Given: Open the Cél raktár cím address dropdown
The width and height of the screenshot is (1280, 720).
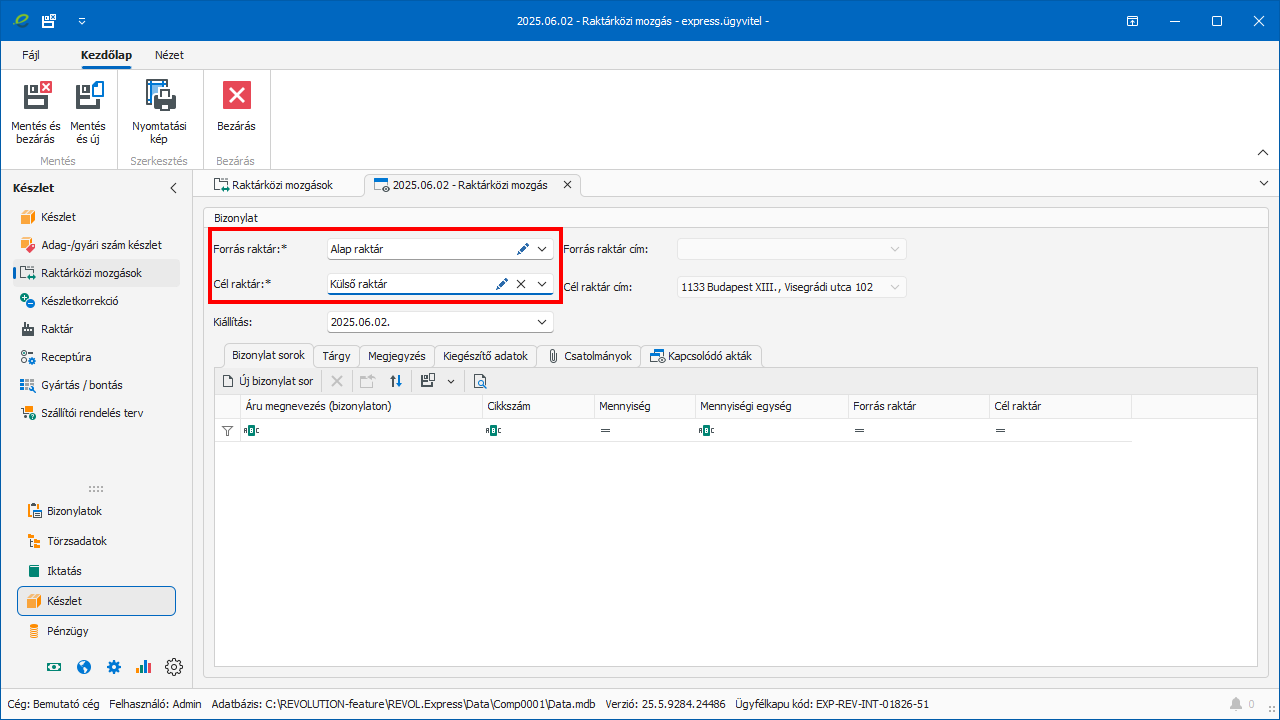Looking at the screenshot, I should point(895,287).
